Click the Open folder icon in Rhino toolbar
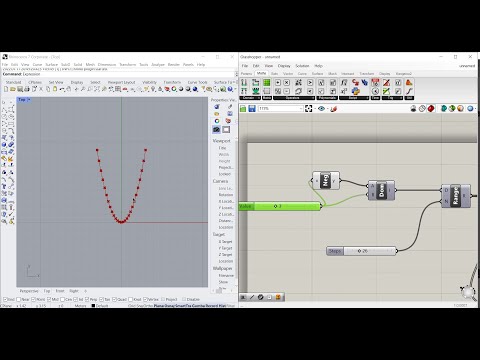Viewport: 480px width, 360px height. point(13,89)
